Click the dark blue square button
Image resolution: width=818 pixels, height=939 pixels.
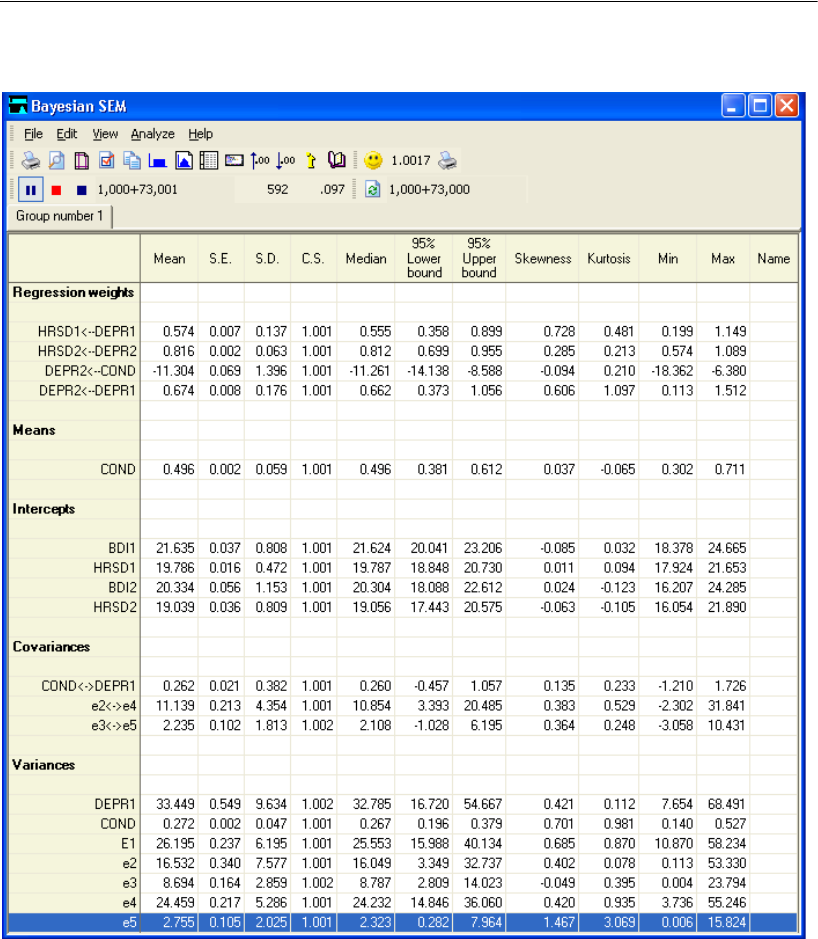click(x=83, y=189)
